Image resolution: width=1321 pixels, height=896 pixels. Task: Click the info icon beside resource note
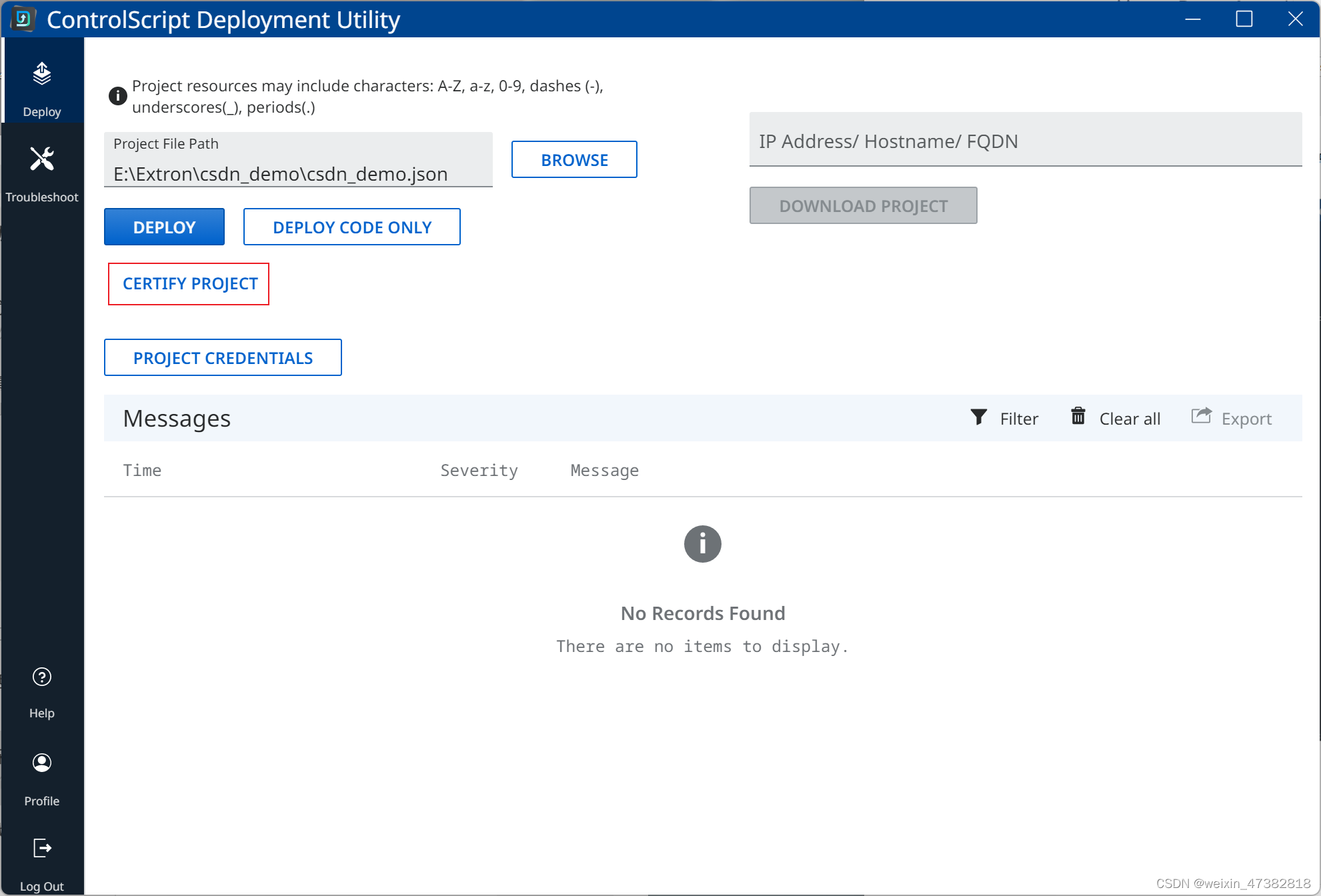point(117,96)
